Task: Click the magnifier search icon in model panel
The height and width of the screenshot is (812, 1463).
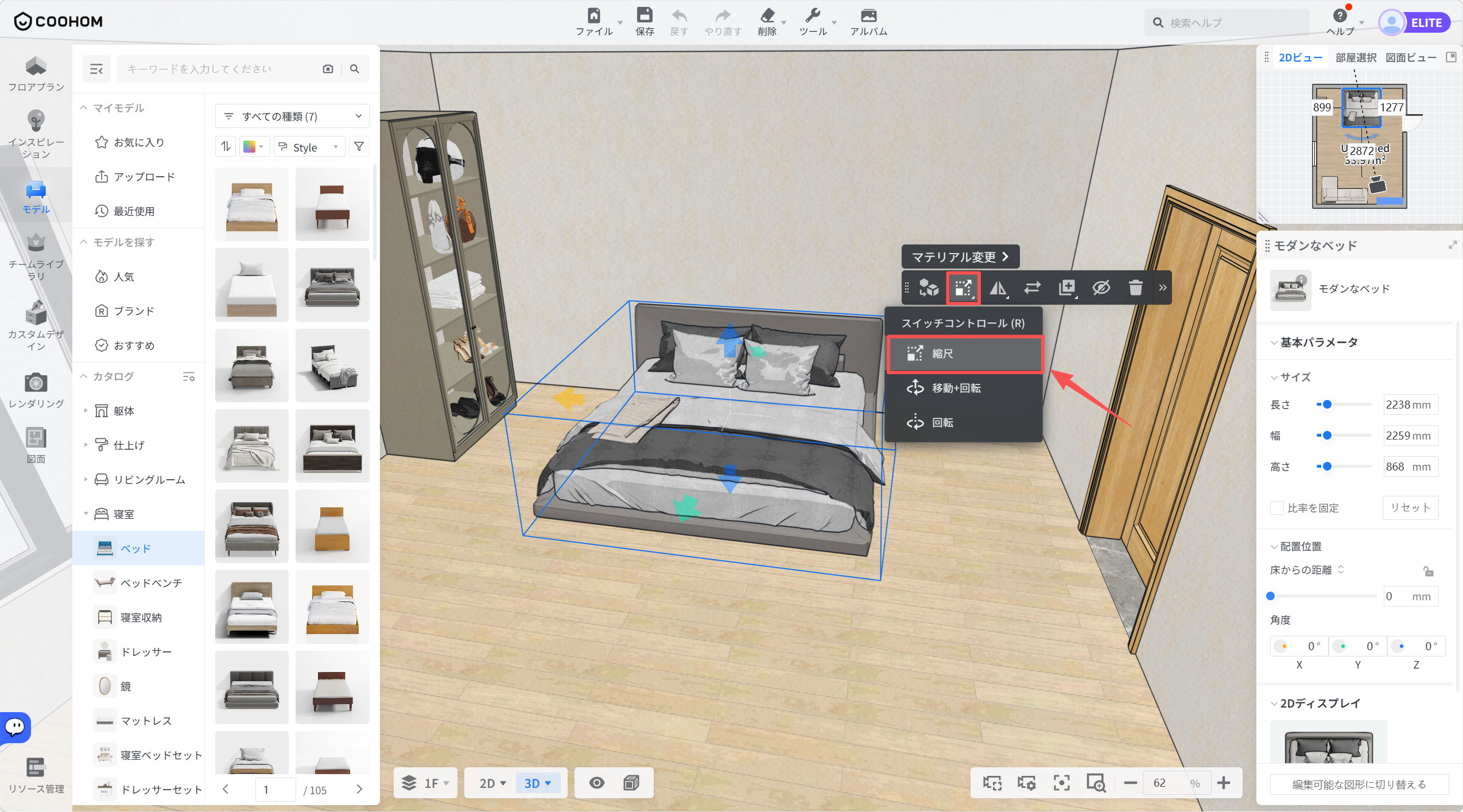Action: (x=355, y=69)
